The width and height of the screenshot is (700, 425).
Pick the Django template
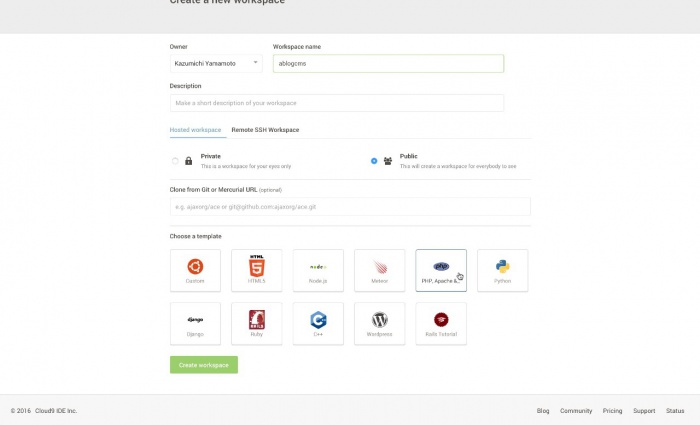[x=195, y=323]
